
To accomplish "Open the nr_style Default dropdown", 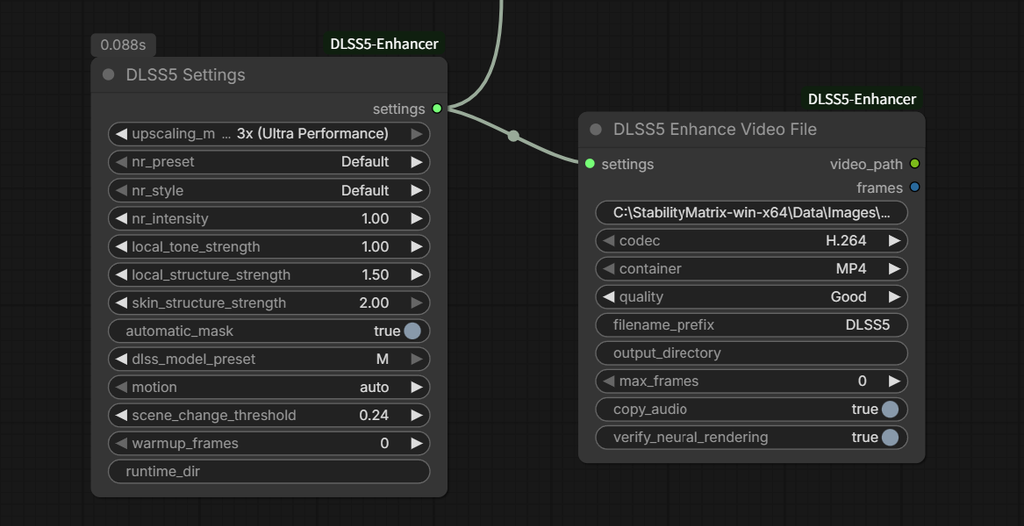I will 269,191.
